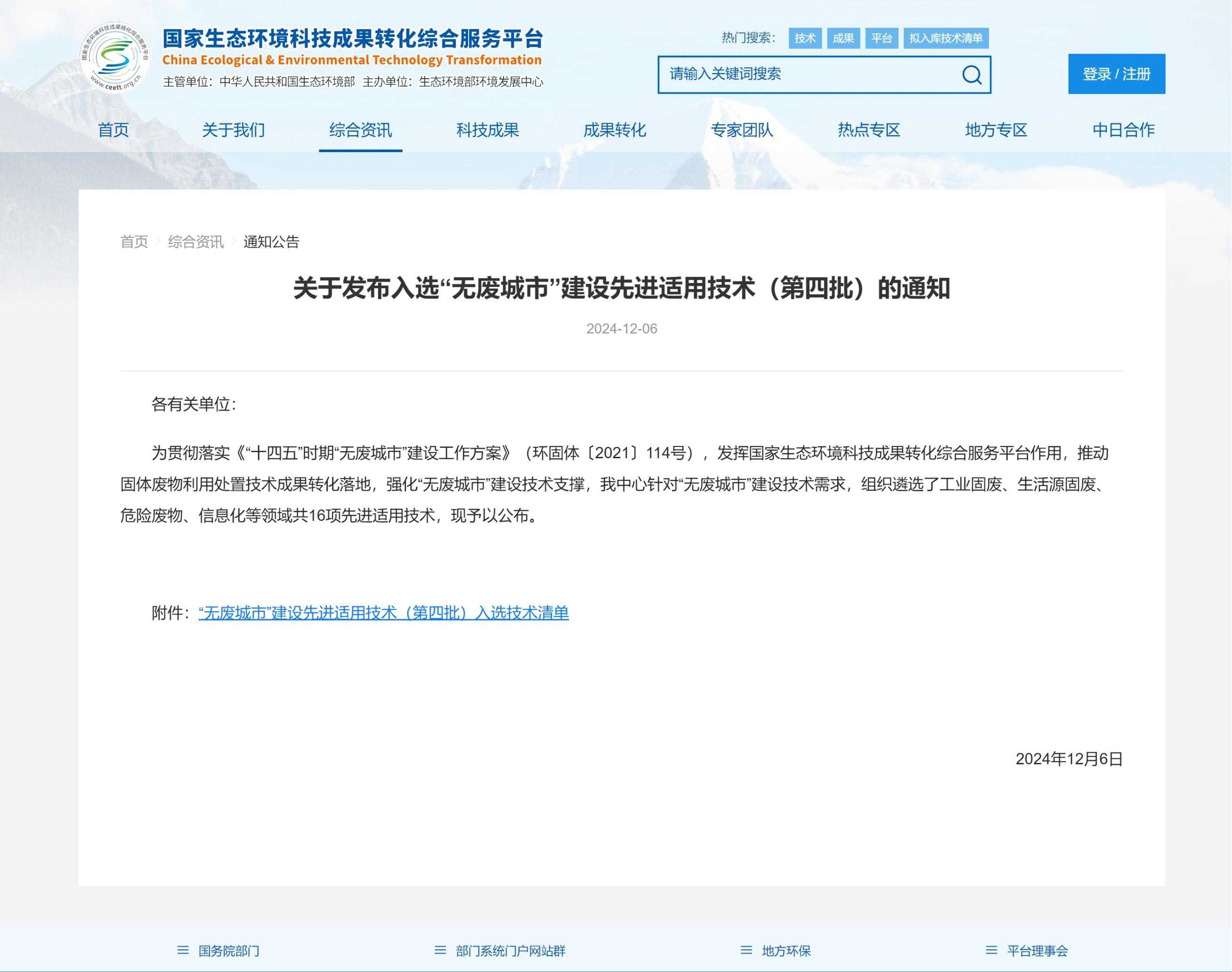Open the 无废城市 attachment list link

383,613
